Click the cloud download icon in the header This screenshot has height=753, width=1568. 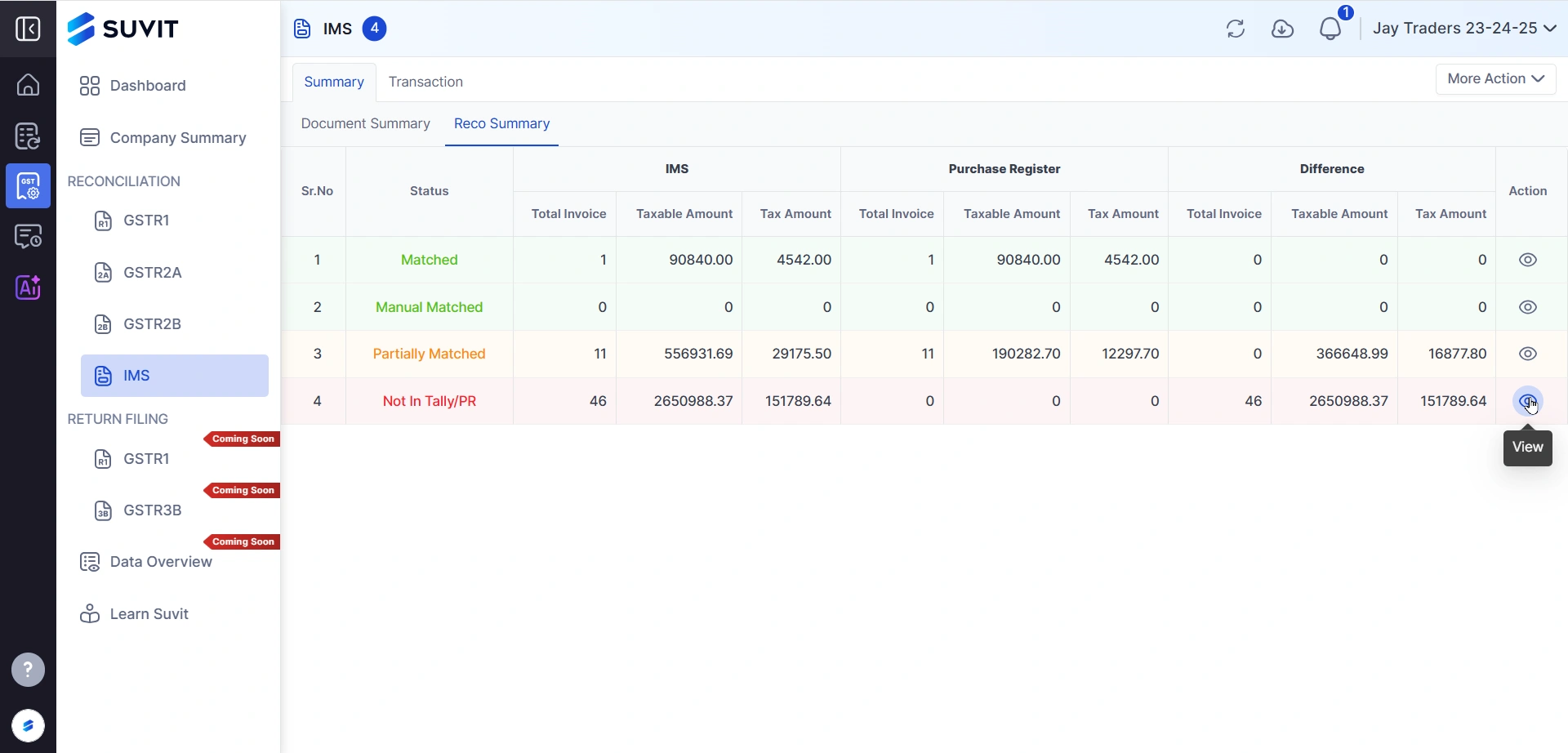tap(1282, 29)
